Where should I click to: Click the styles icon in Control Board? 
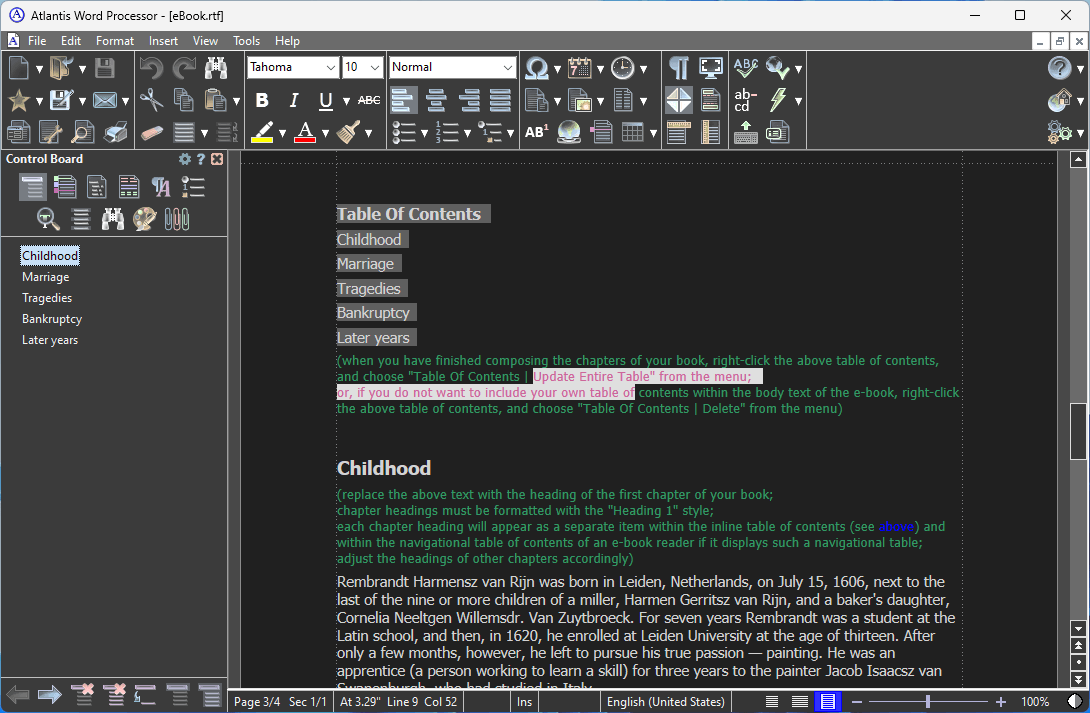coord(161,187)
